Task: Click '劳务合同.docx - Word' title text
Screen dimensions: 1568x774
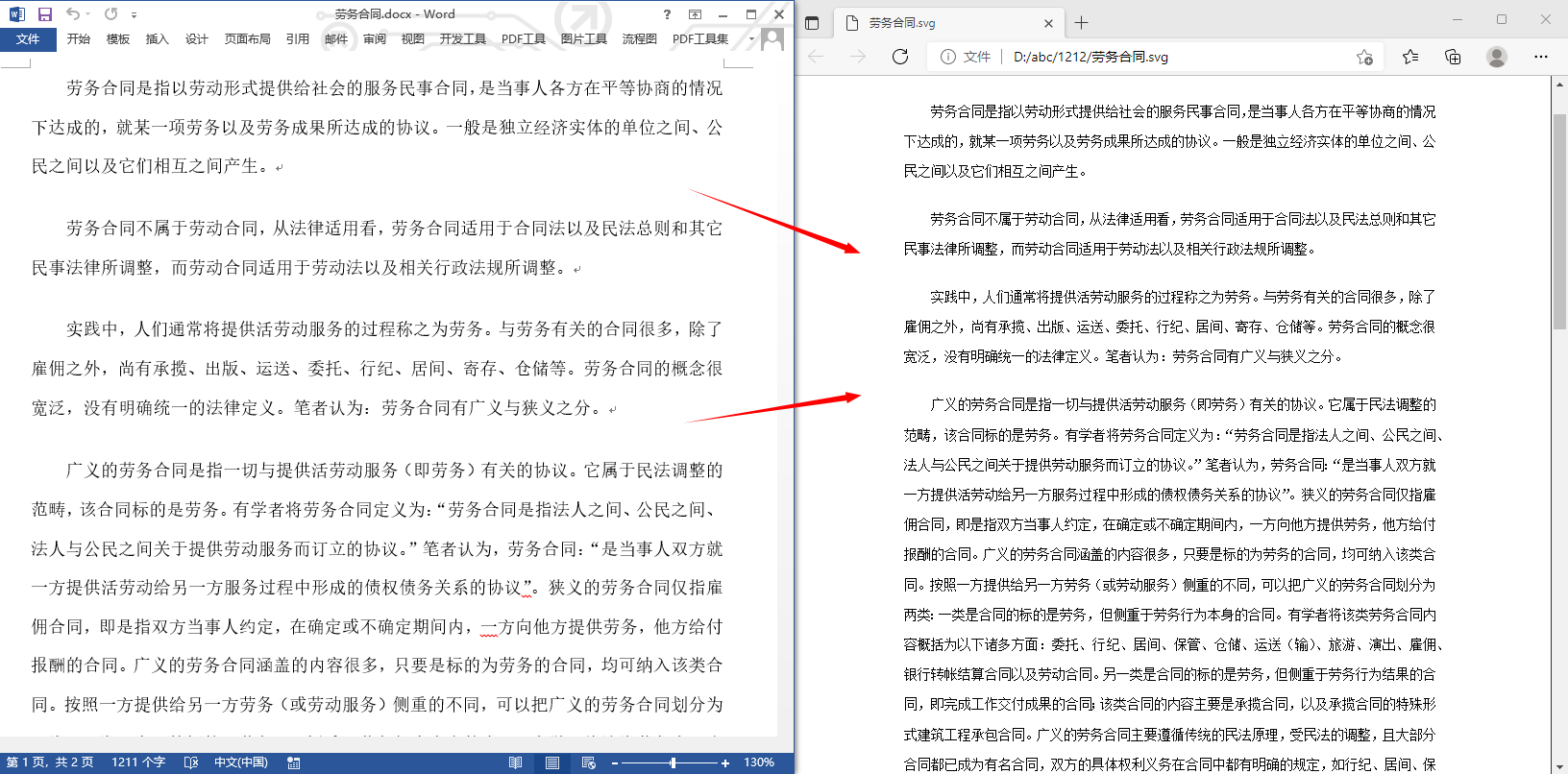Action: (395, 14)
